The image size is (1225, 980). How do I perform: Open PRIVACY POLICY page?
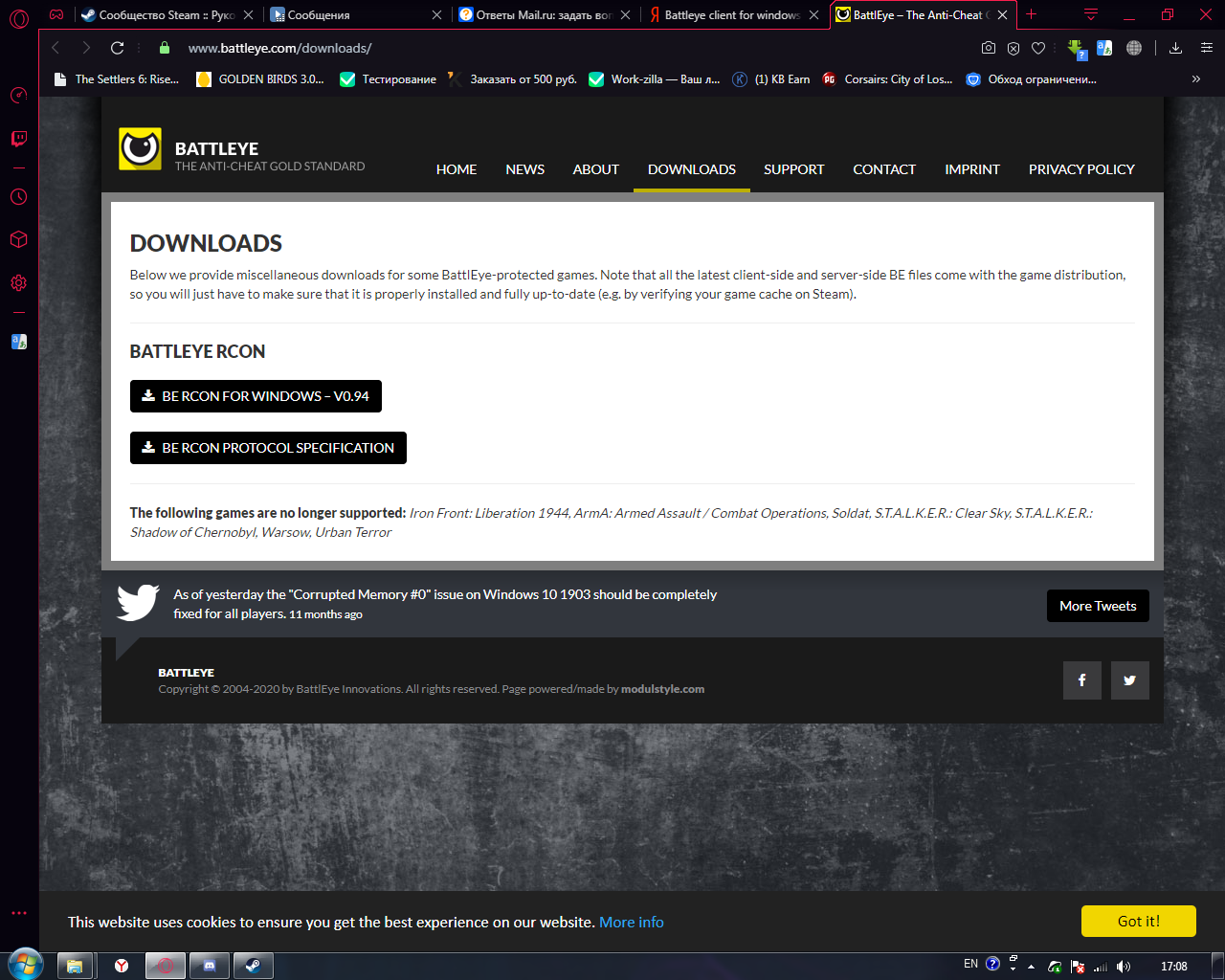click(1081, 169)
